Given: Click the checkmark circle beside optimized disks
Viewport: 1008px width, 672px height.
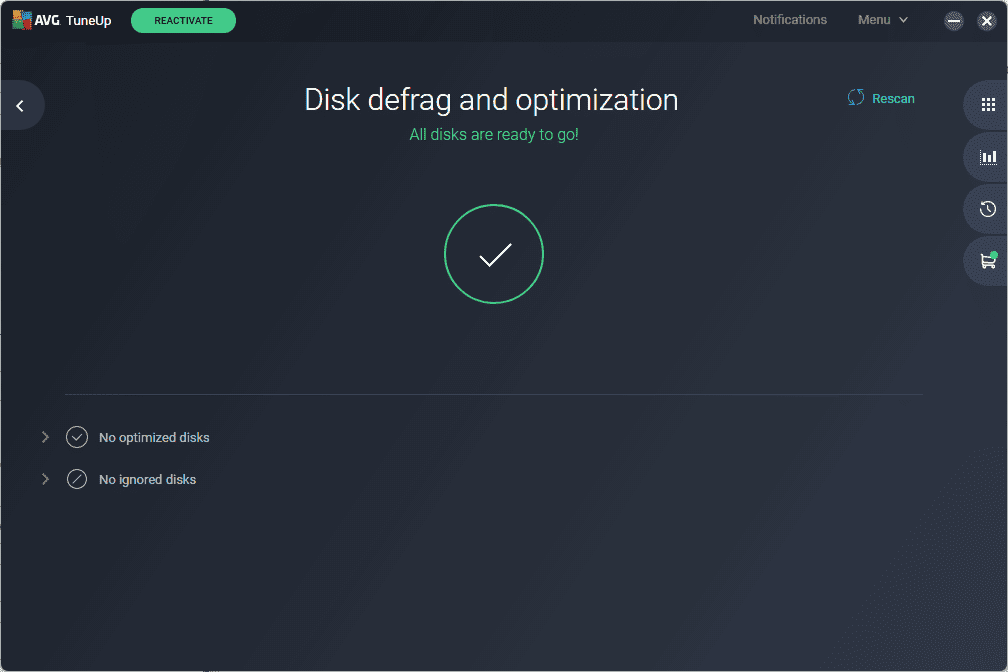Looking at the screenshot, I should (x=77, y=437).
